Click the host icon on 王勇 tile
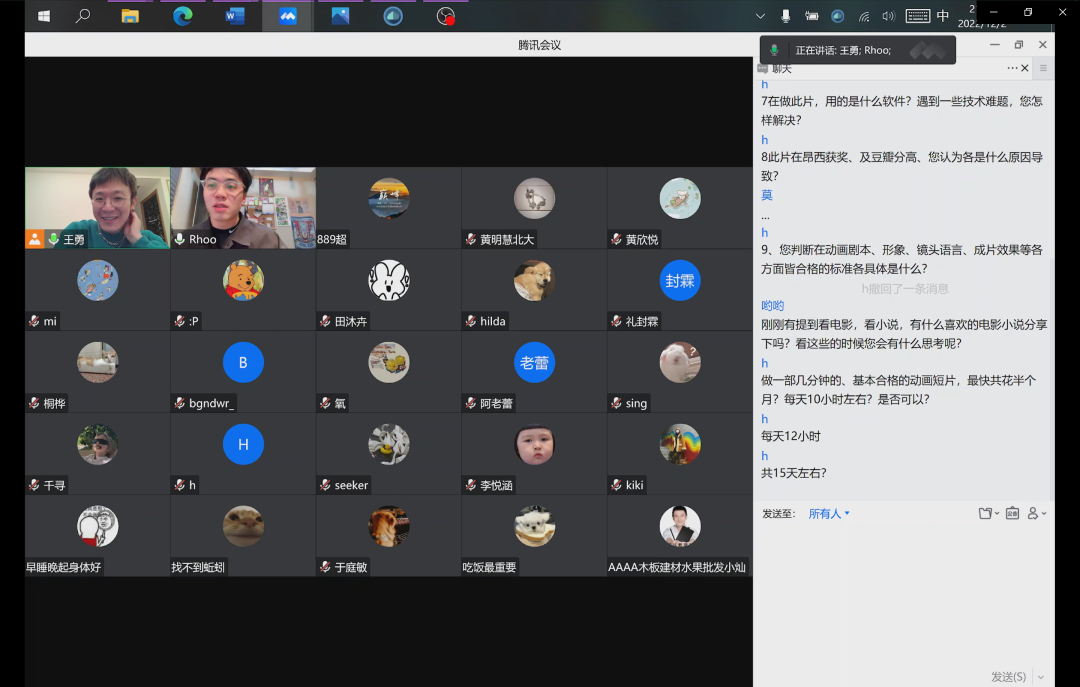 [34, 239]
